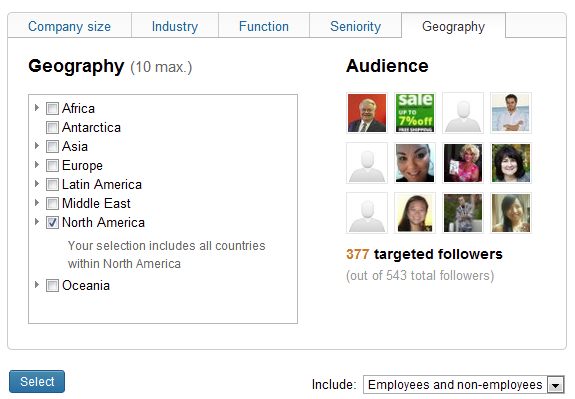Expand the Middle East arrow

(37, 202)
